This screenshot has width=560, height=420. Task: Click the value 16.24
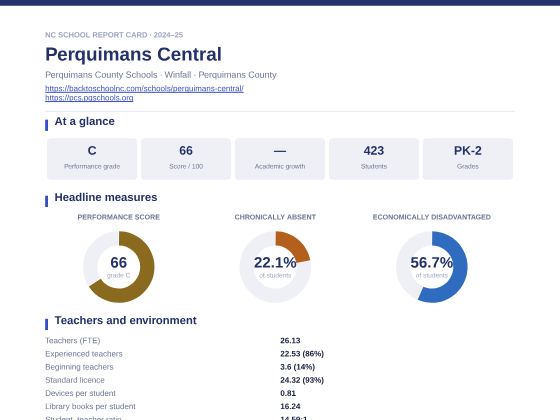[290, 407]
